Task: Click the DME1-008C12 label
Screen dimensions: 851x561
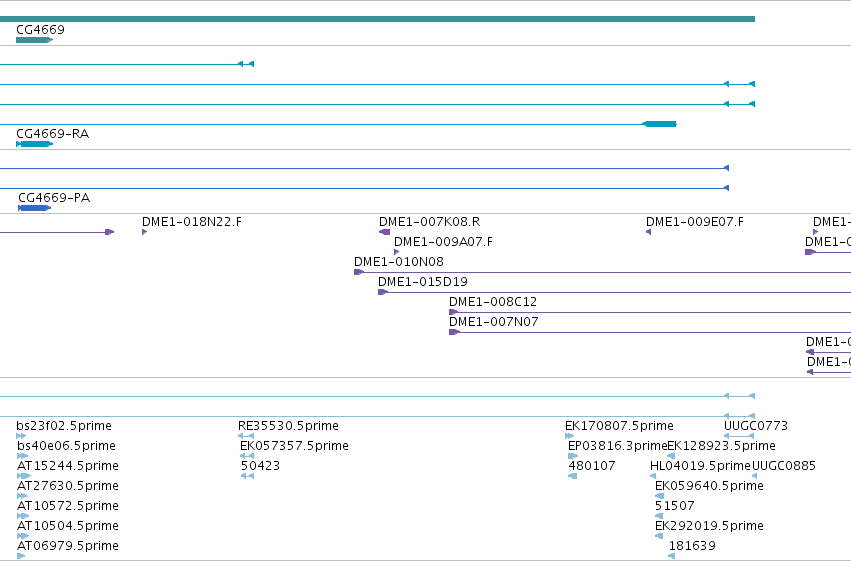Action: point(493,302)
